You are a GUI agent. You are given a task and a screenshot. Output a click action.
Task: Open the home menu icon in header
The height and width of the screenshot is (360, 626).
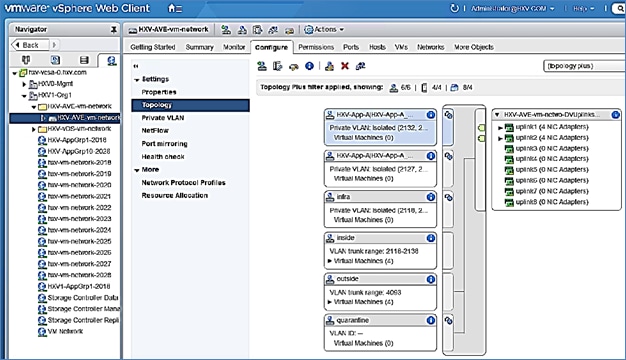coord(175,8)
